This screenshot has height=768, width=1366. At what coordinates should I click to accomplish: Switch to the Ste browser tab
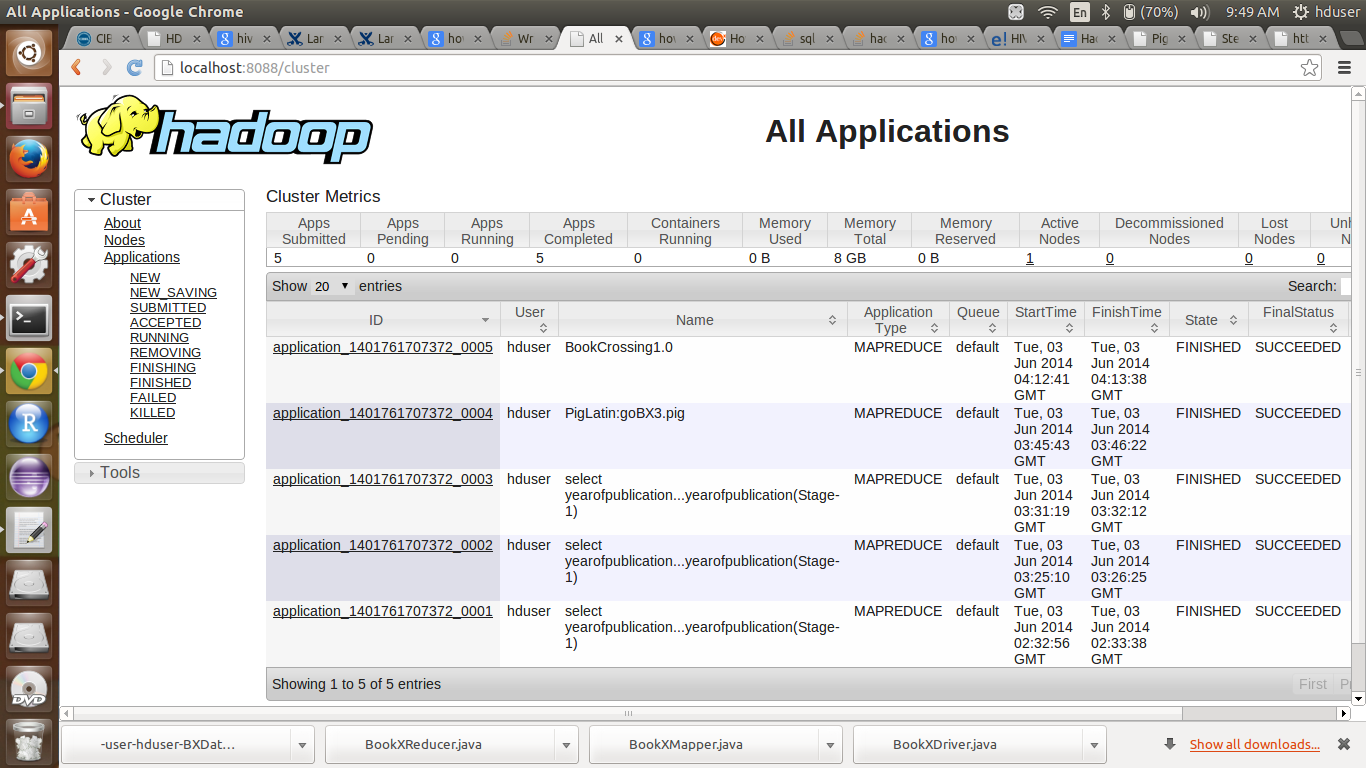click(1230, 39)
